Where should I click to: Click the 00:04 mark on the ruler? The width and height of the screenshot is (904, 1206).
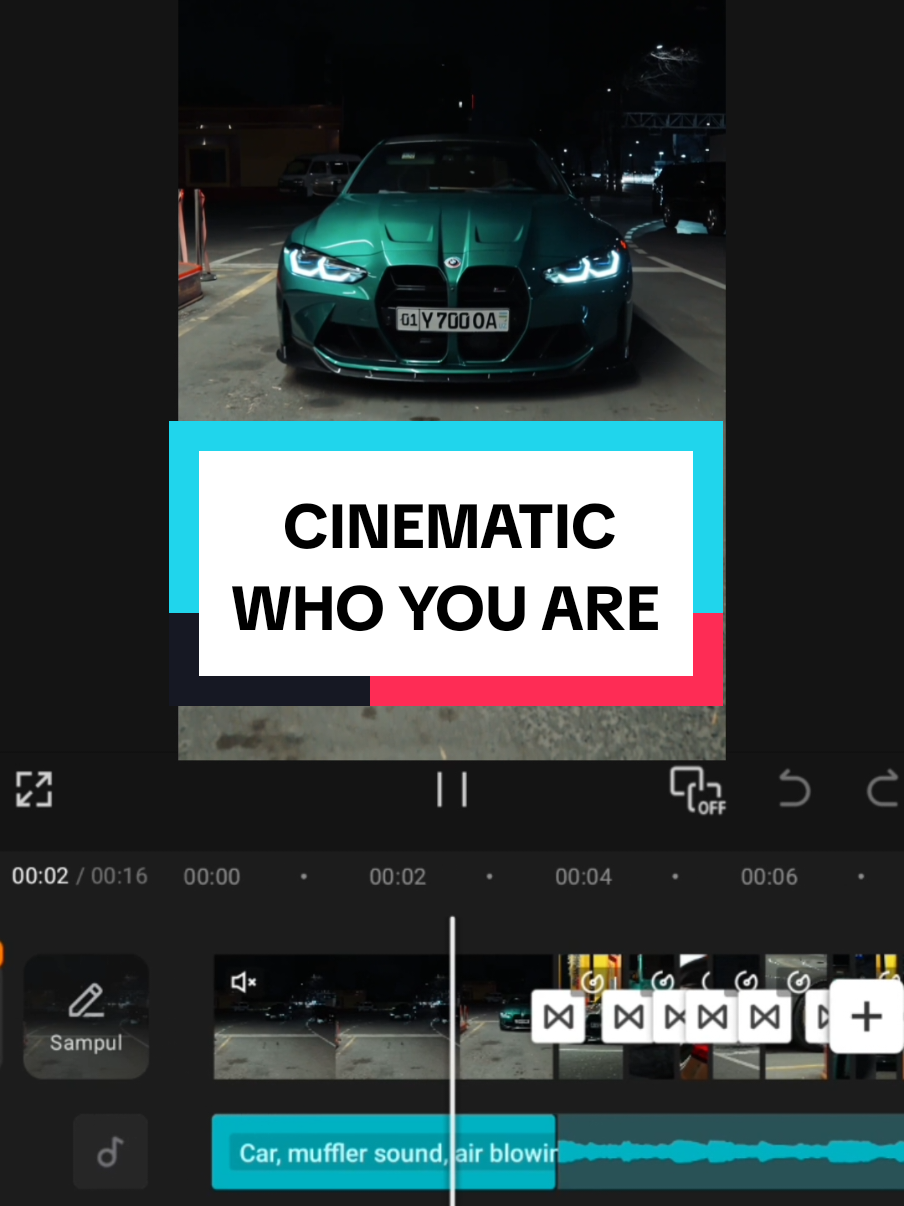(x=583, y=877)
